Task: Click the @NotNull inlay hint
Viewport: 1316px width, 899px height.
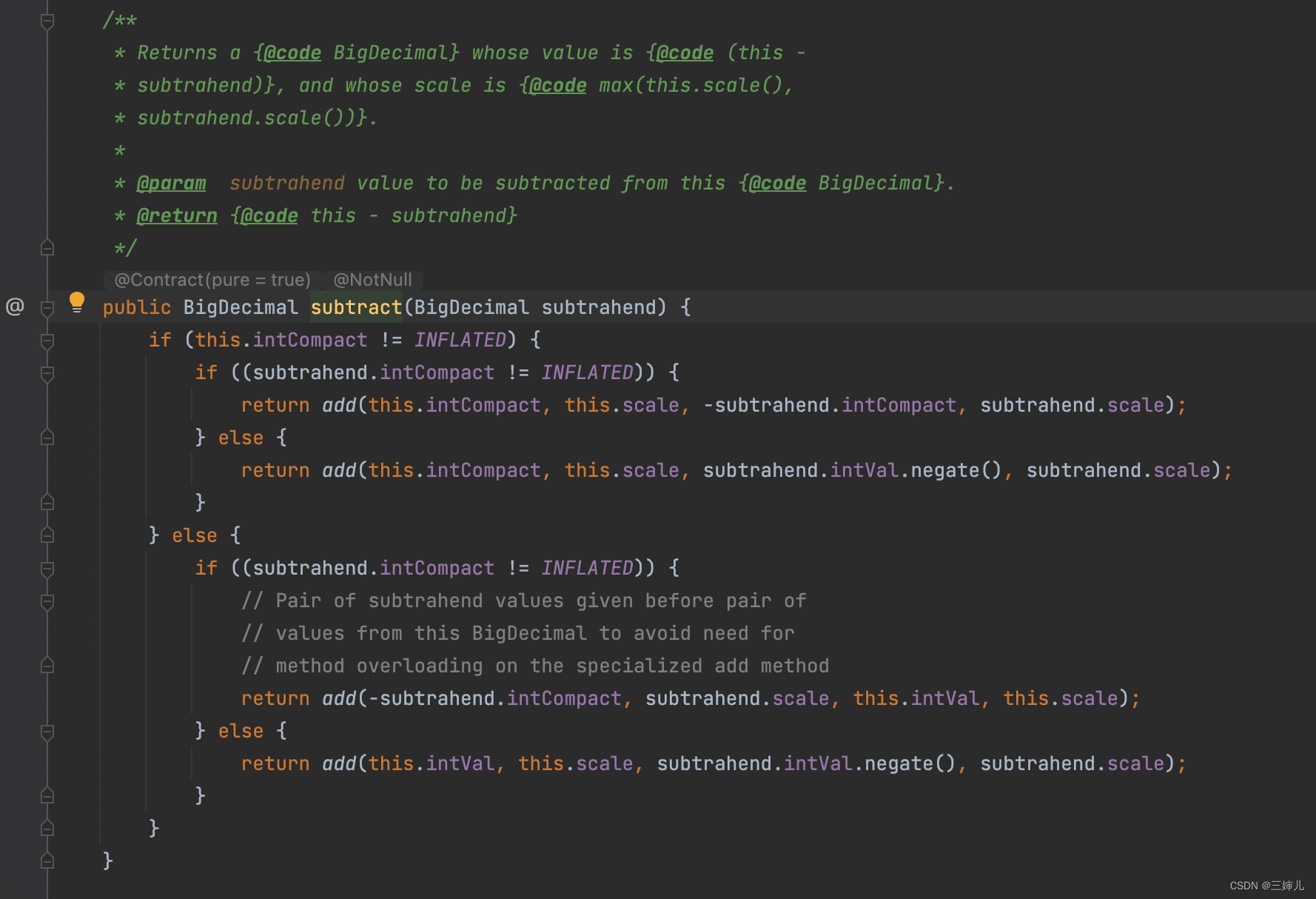Action: pyautogui.click(x=372, y=280)
